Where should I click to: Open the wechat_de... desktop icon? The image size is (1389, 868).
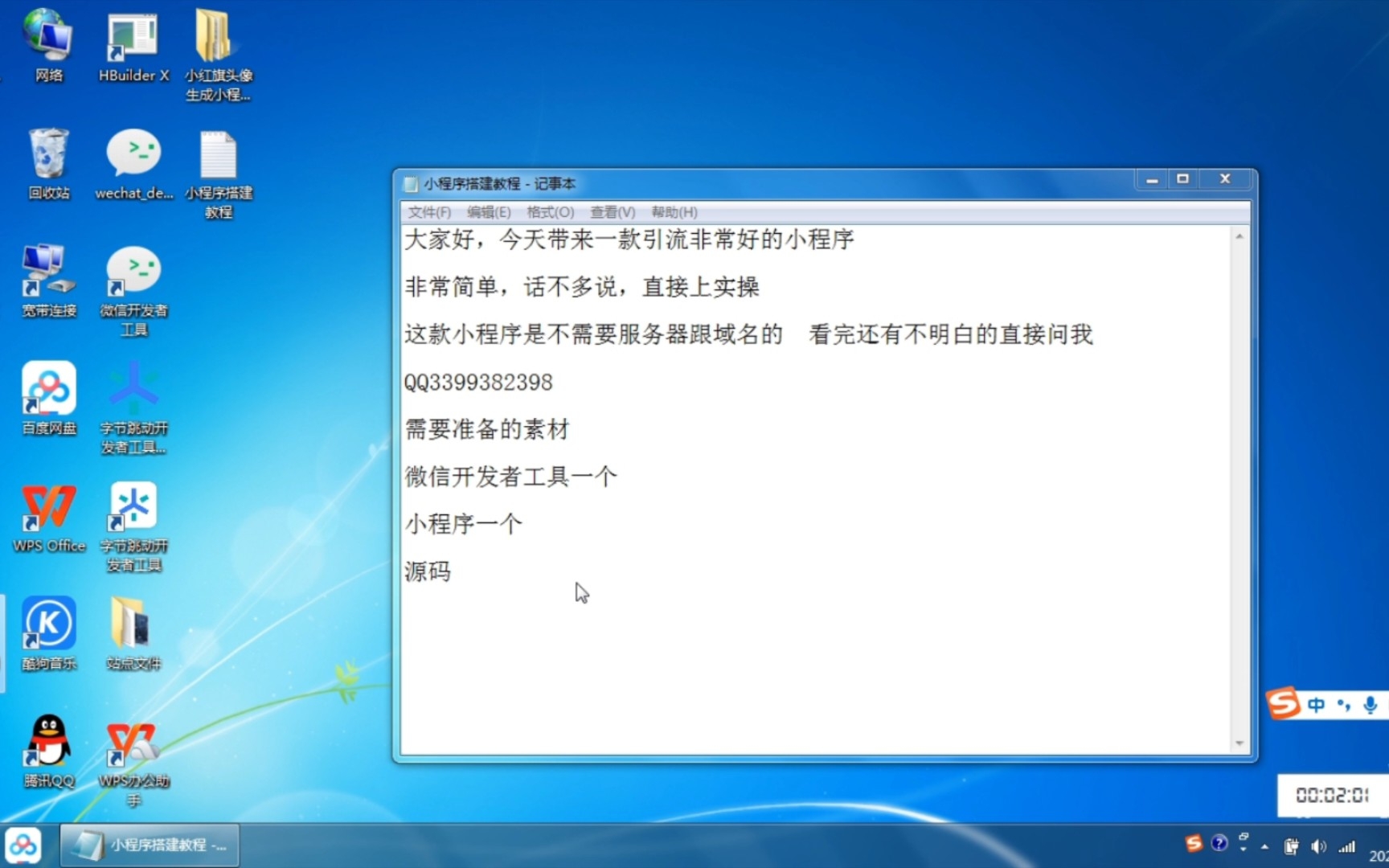[133, 164]
